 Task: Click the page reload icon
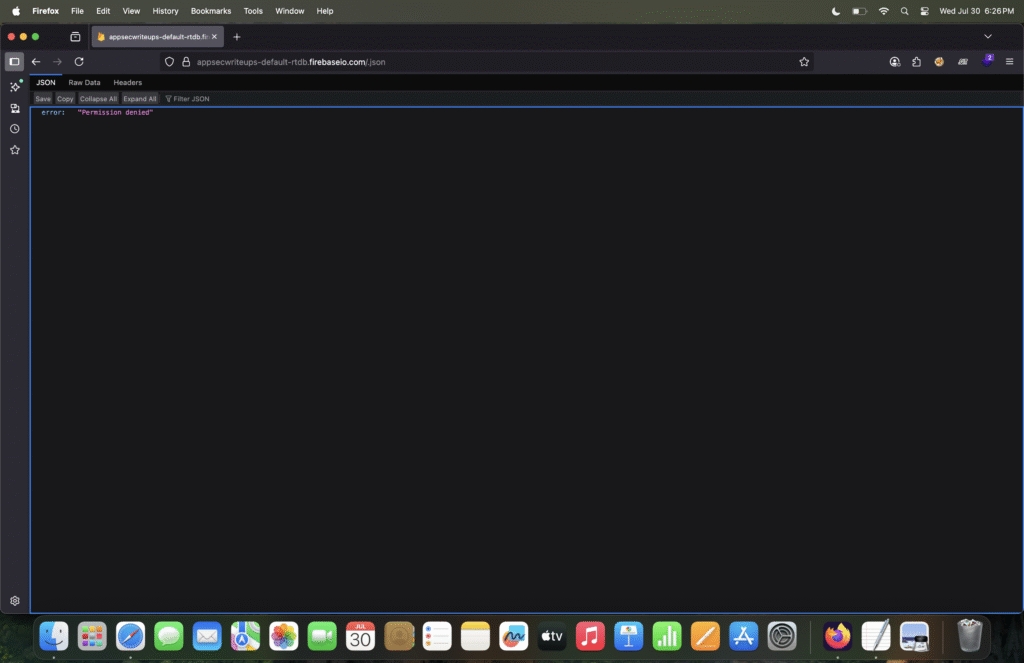pos(79,62)
